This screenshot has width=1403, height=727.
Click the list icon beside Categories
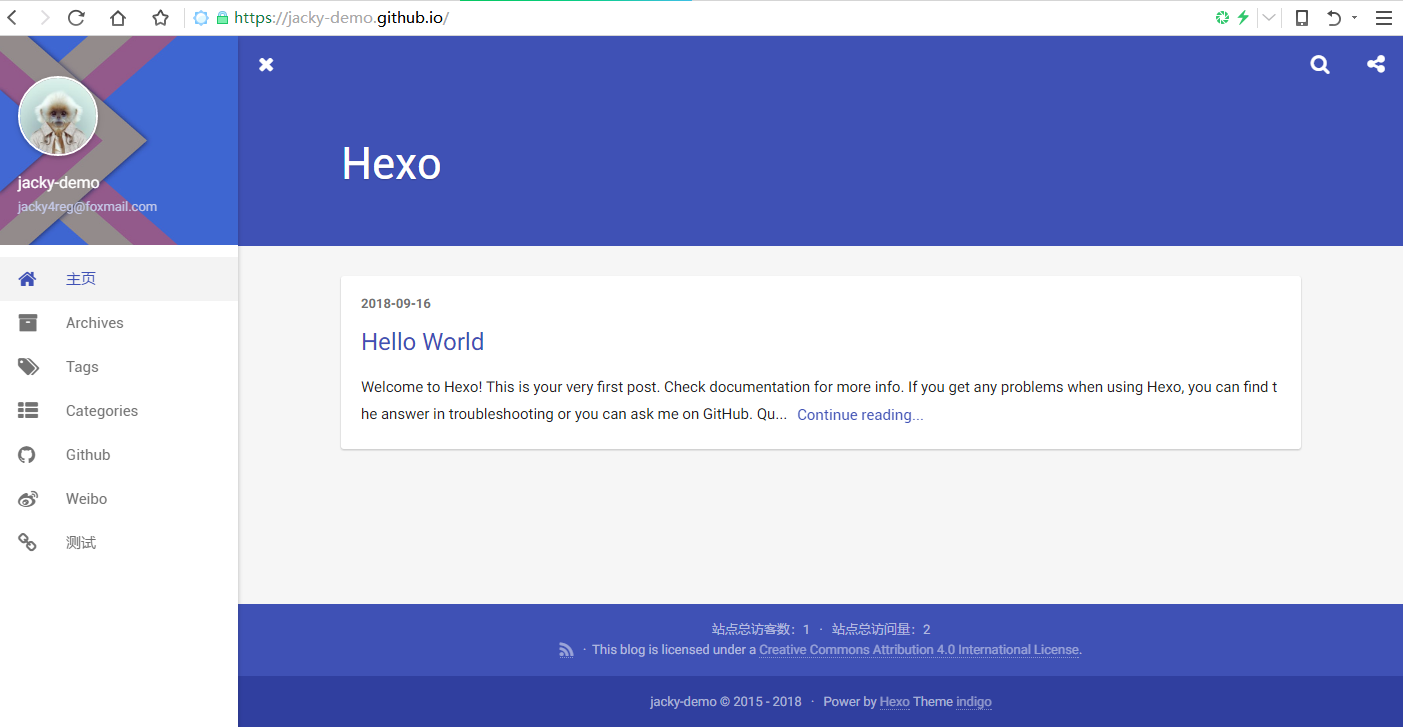[28, 411]
